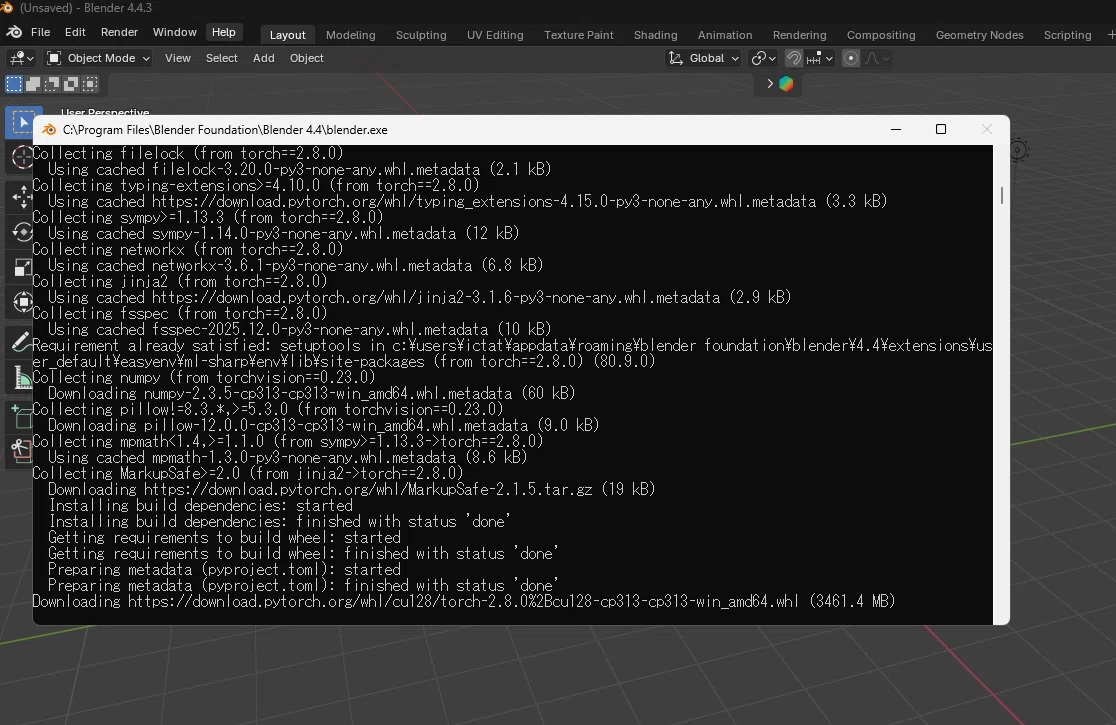The width and height of the screenshot is (1116, 725).
Task: Open the transform pivot point dropdown
Action: [764, 58]
